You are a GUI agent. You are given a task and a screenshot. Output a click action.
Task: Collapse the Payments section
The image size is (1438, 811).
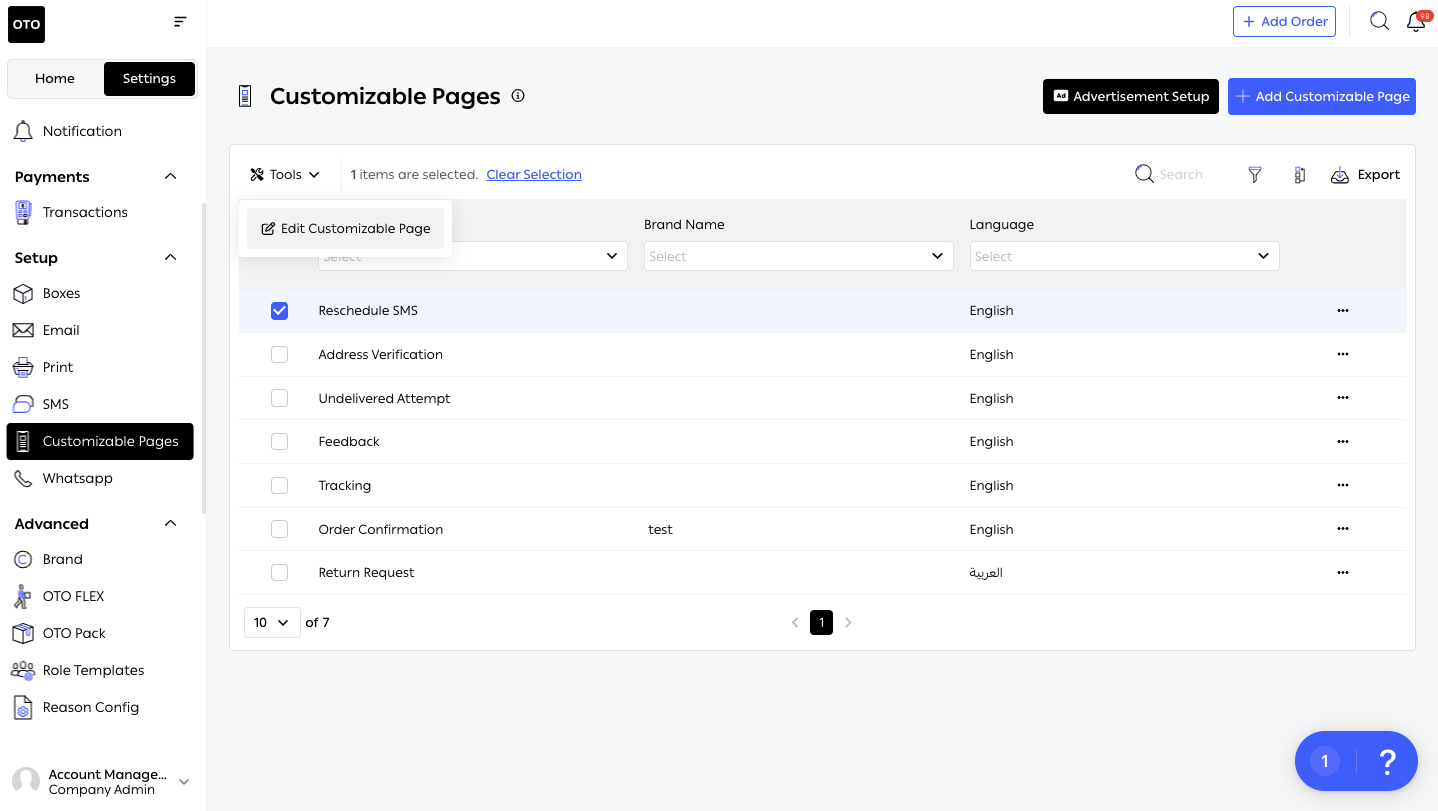click(x=170, y=177)
